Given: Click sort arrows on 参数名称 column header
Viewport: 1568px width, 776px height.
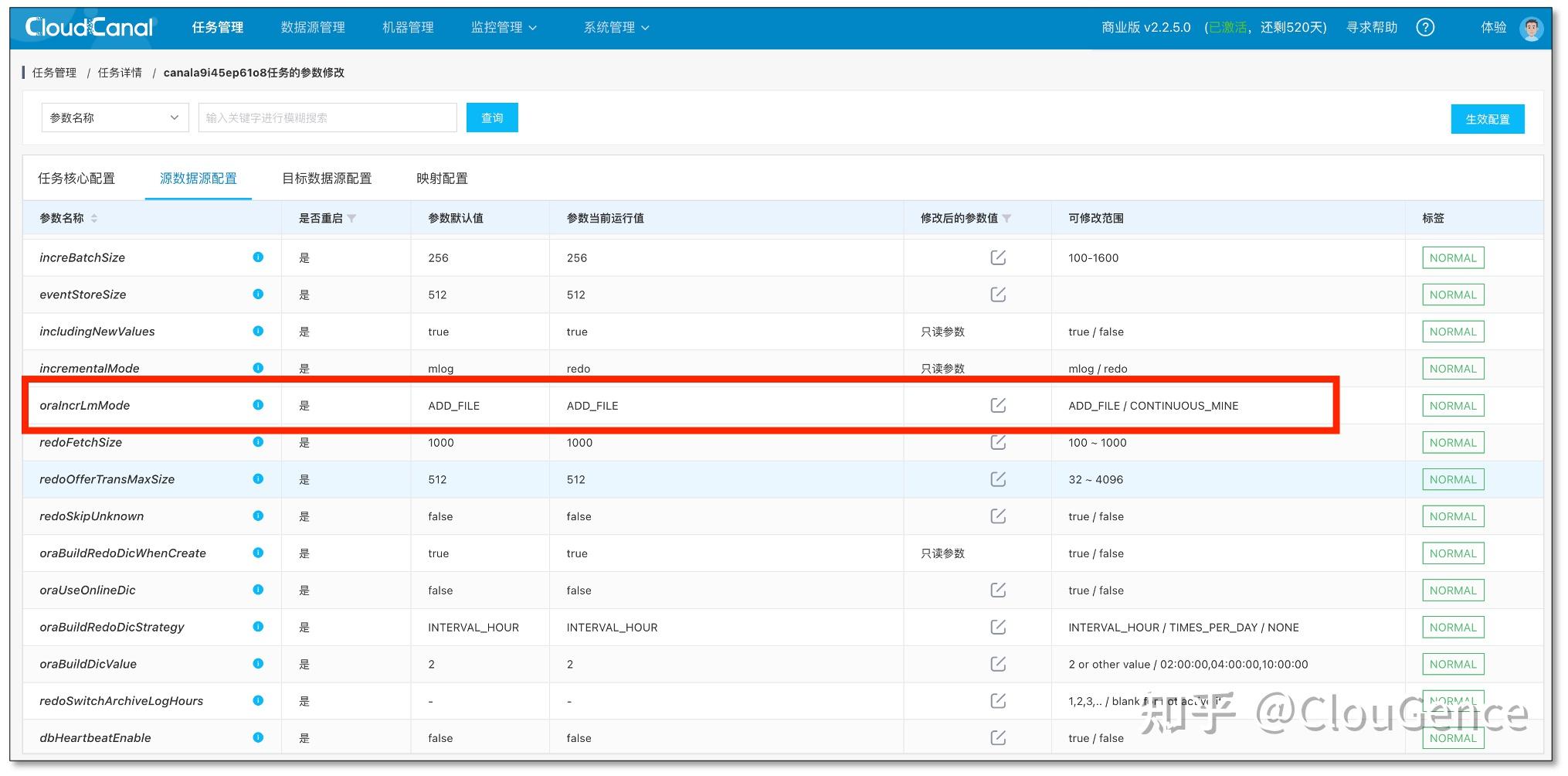Looking at the screenshot, I should (93, 218).
